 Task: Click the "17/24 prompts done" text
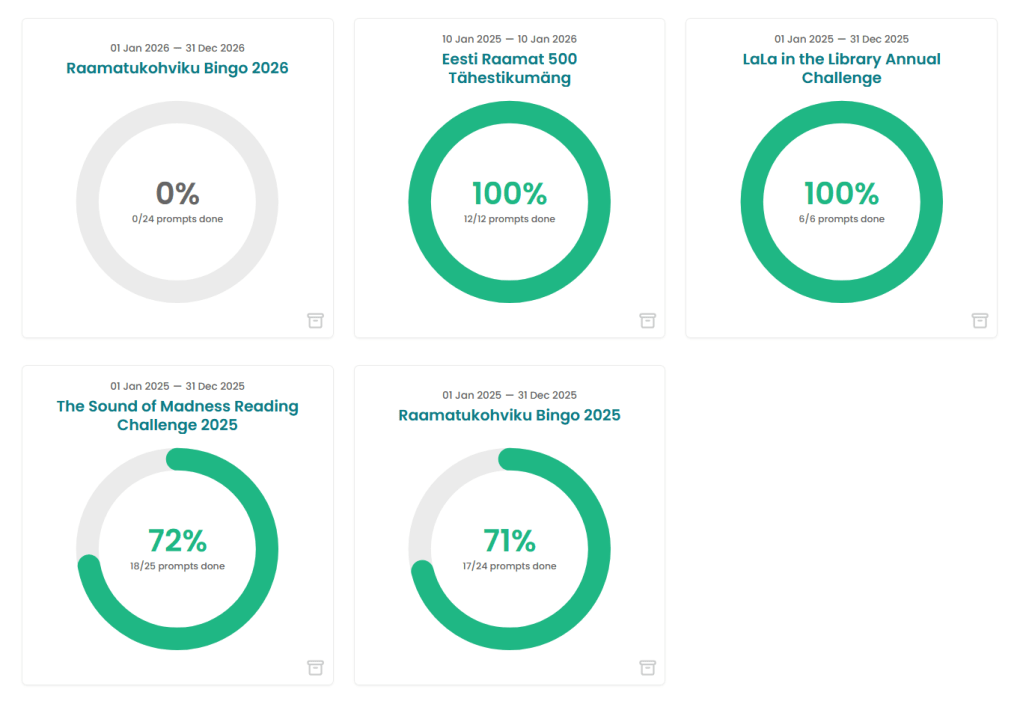pyautogui.click(x=509, y=566)
